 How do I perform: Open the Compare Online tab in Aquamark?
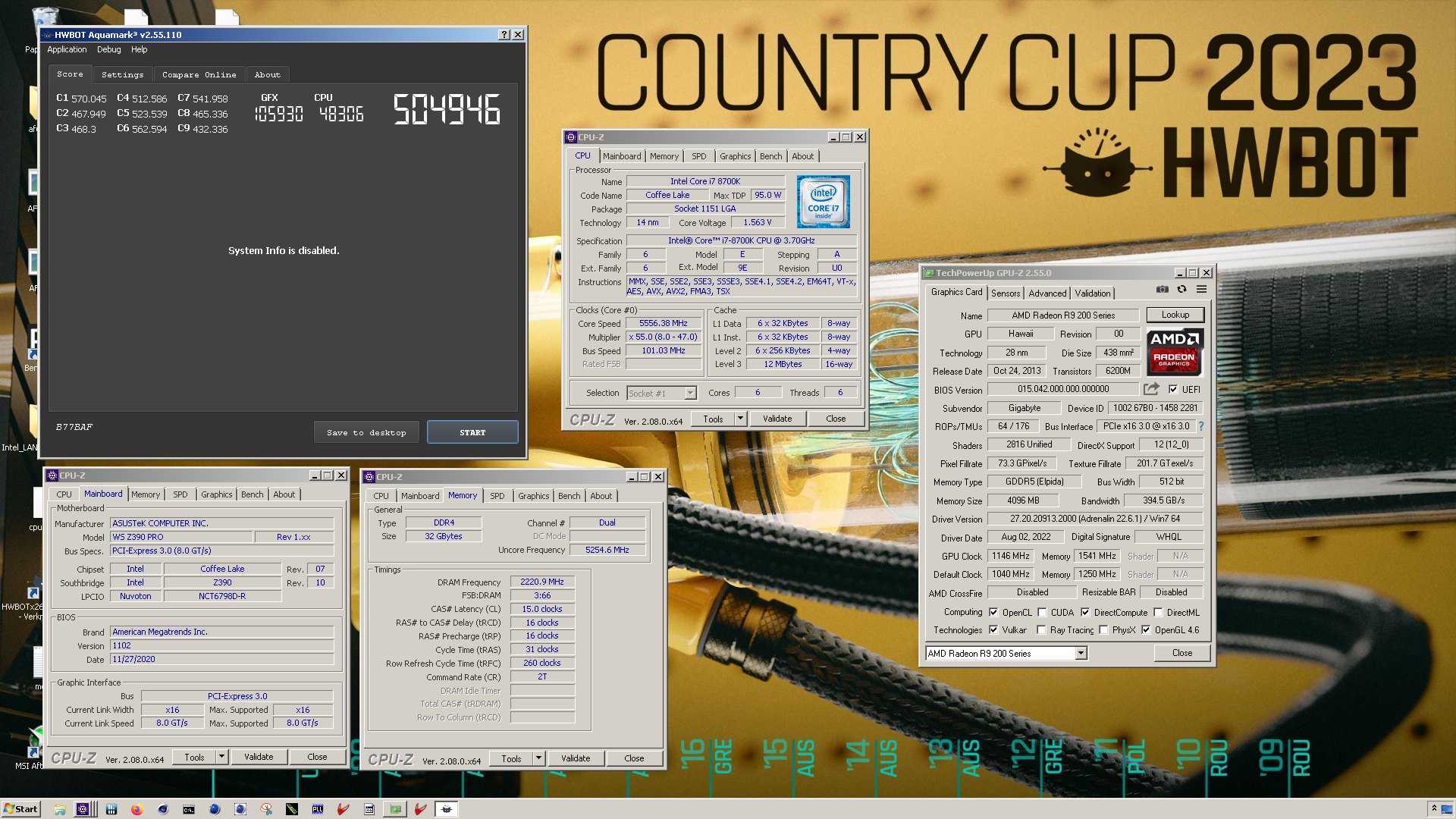click(199, 74)
